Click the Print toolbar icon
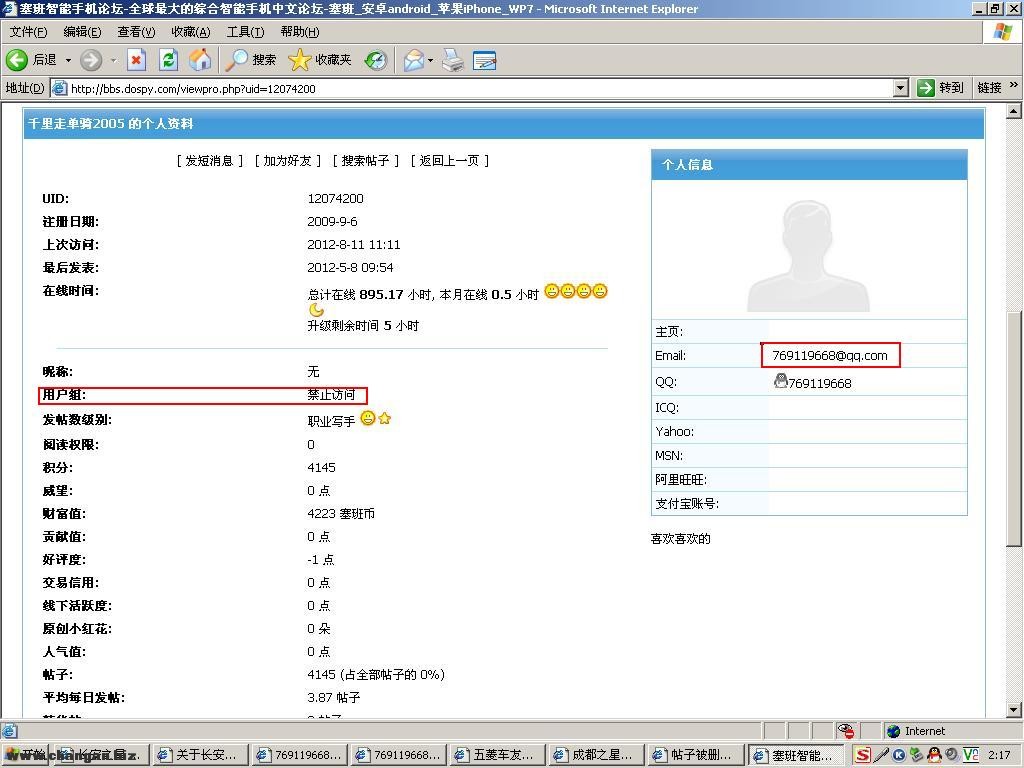 click(x=453, y=60)
